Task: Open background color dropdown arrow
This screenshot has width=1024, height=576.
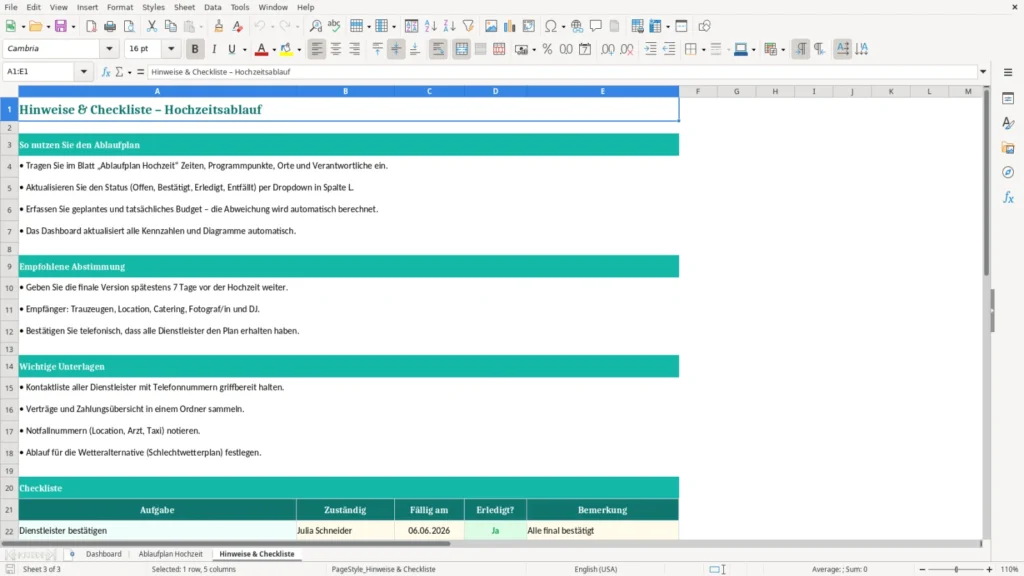Action: (x=754, y=50)
